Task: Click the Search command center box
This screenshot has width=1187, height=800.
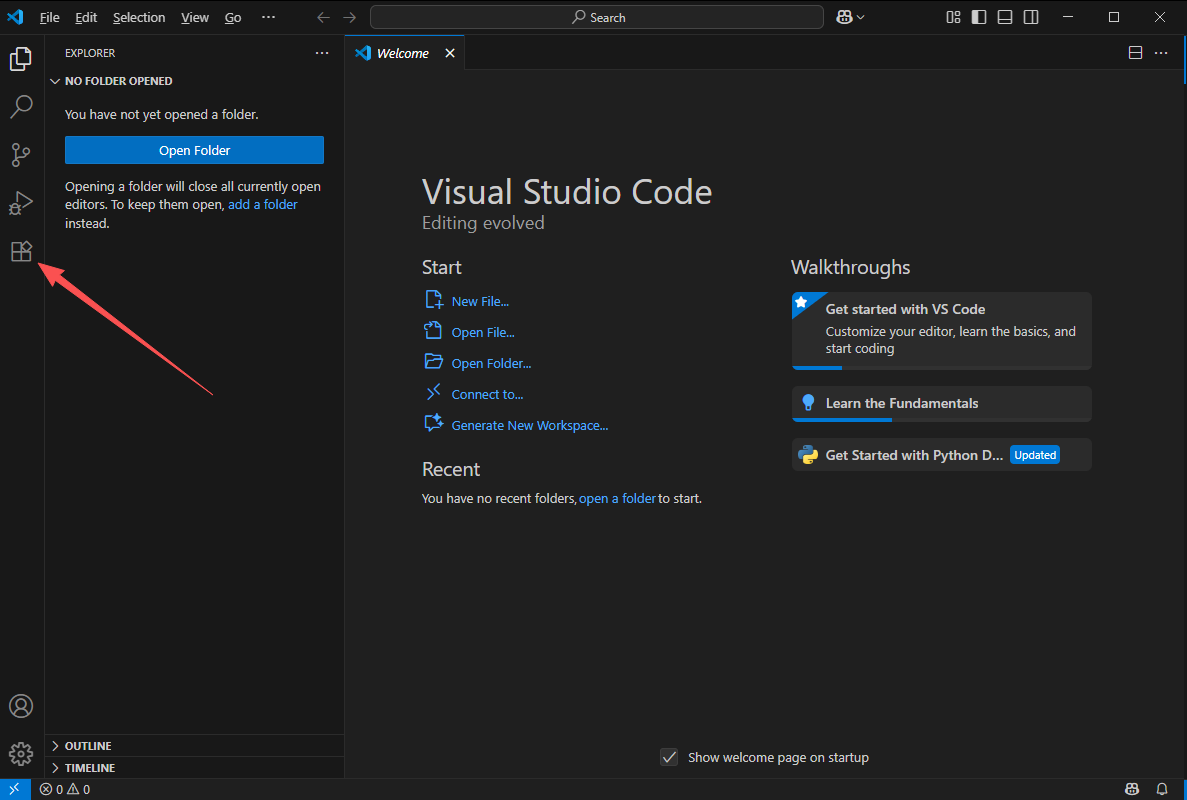Action: [x=597, y=17]
